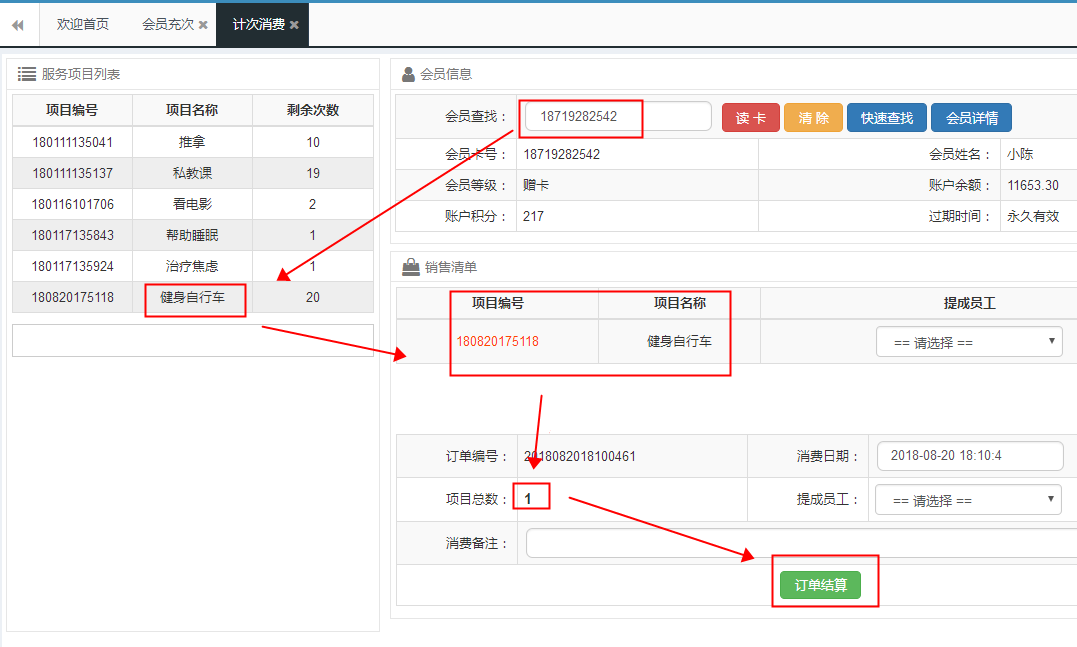1077x647 pixels.
Task: Open the 提成员工 dropdown below consumption date
Action: (x=967, y=500)
